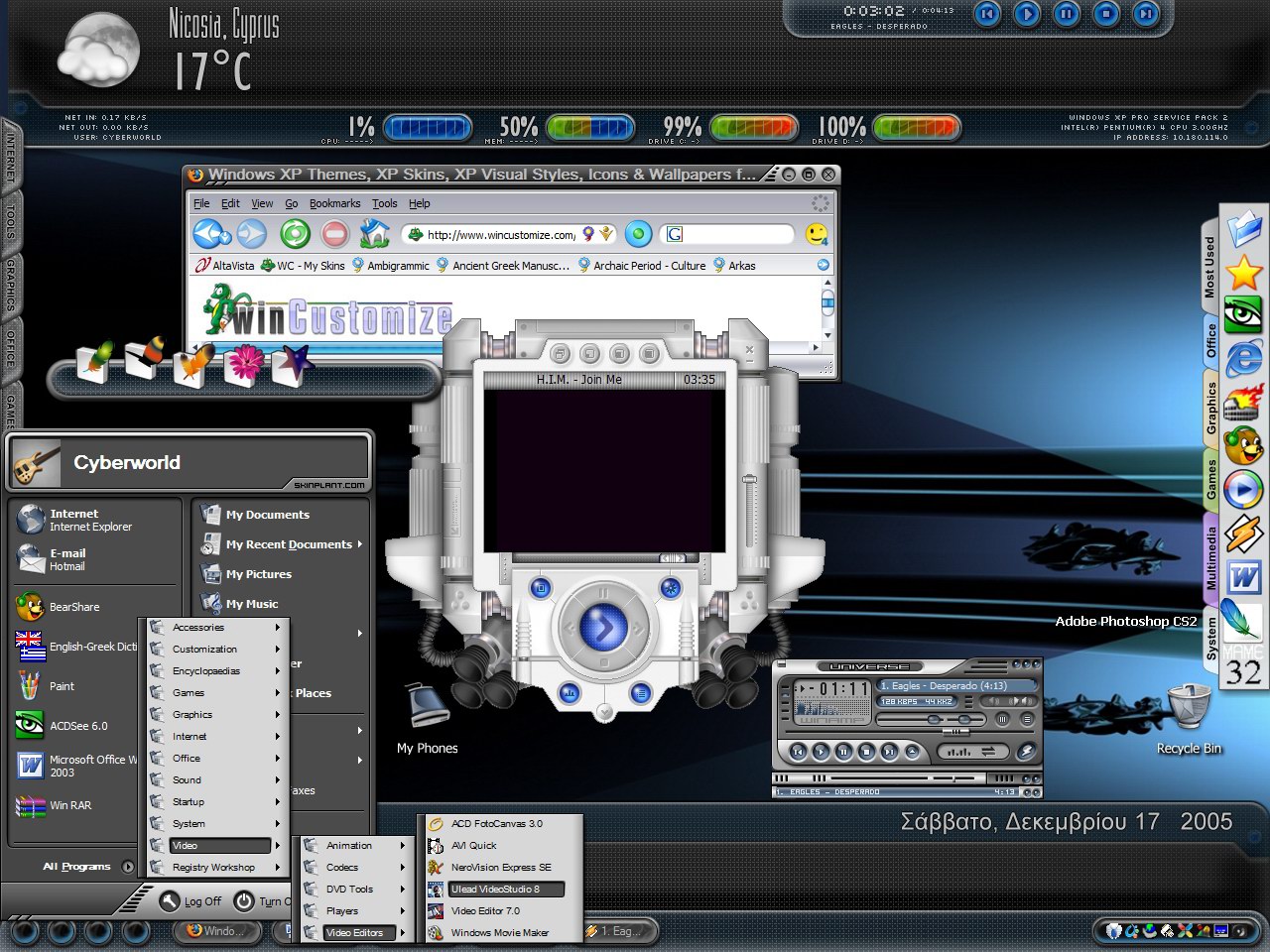Click the play button in top desktop widget
Image resolution: width=1270 pixels, height=952 pixels.
click(1027, 14)
